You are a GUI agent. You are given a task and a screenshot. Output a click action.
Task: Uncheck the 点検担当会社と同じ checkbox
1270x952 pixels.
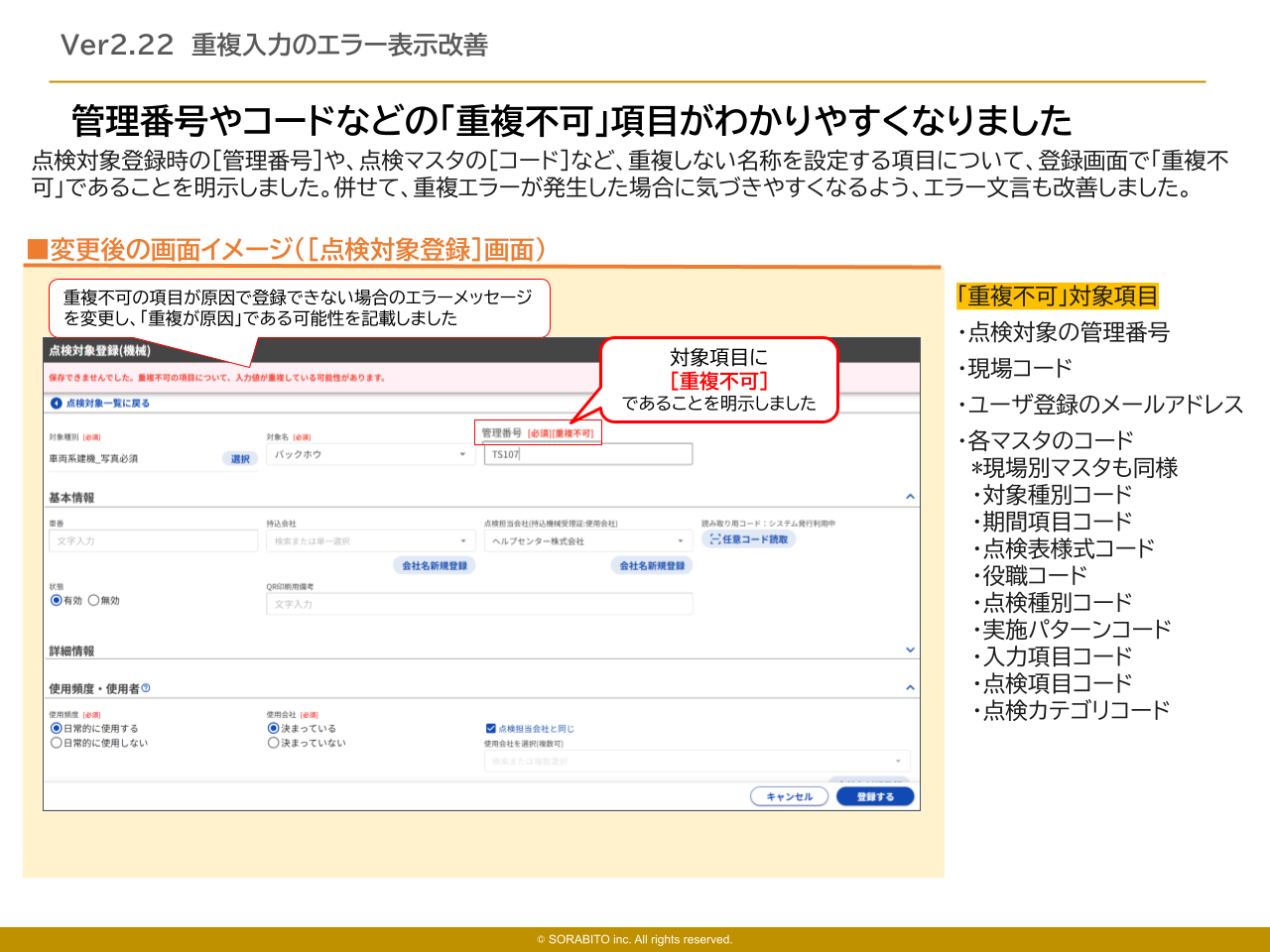click(x=490, y=729)
